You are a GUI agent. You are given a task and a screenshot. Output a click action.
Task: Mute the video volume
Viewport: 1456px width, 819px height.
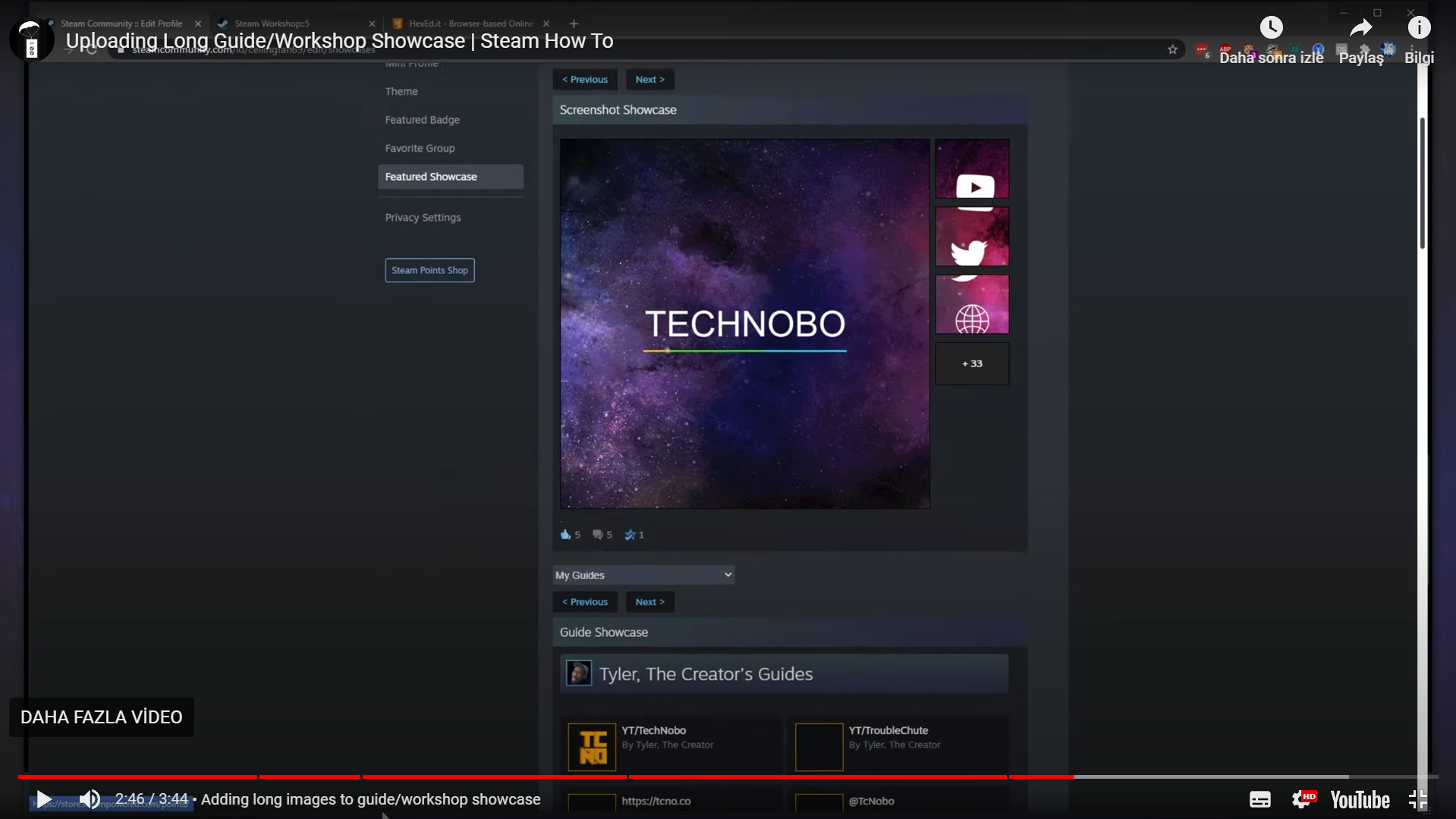tap(90, 799)
